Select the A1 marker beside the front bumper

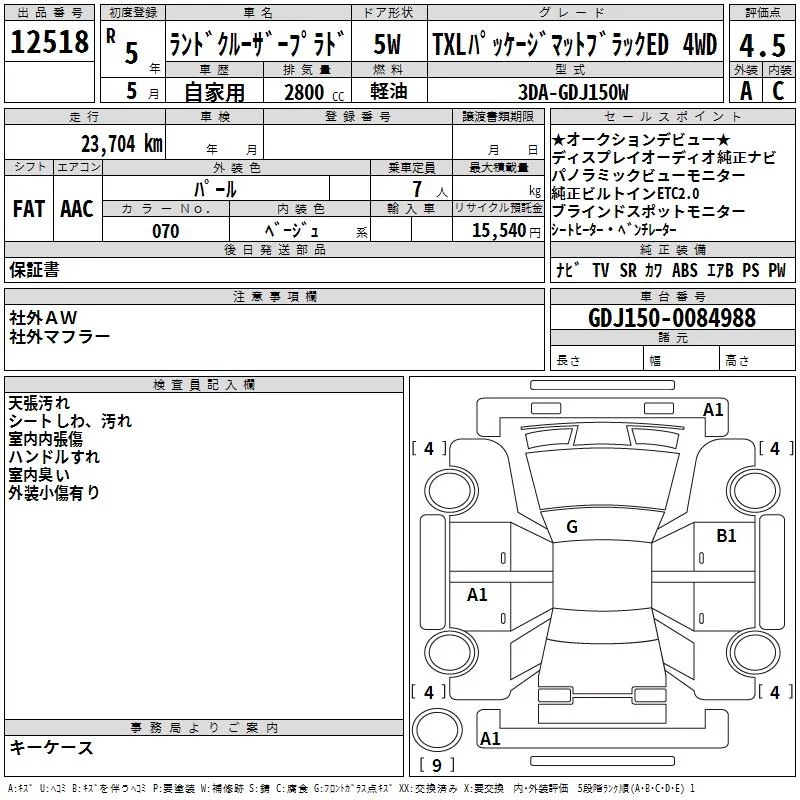[713, 409]
